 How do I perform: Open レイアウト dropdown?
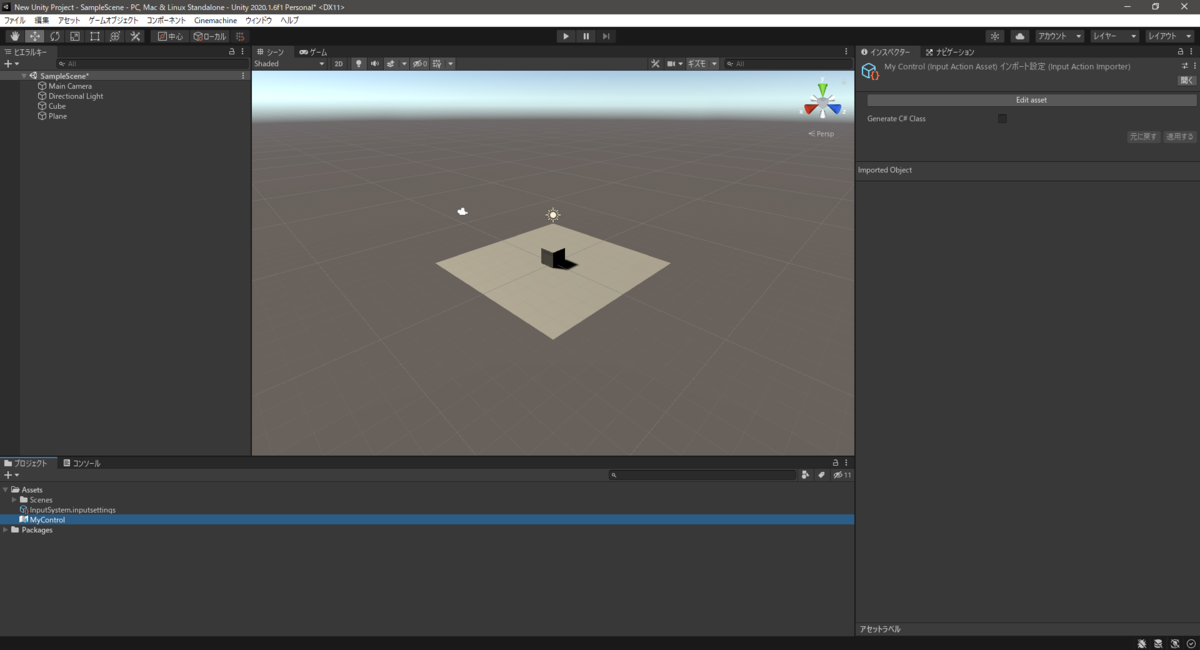1170,36
